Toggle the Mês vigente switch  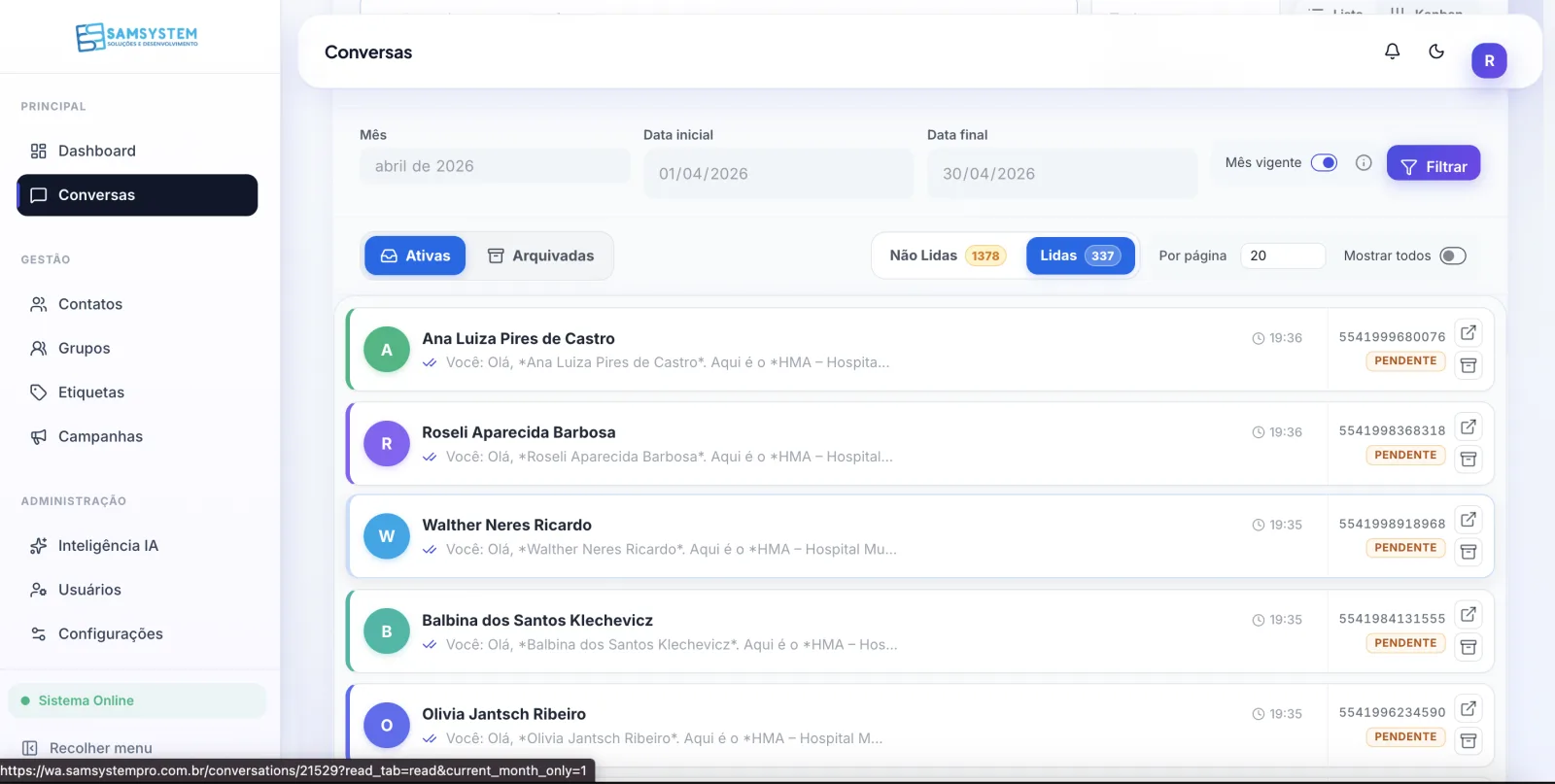tap(1324, 163)
